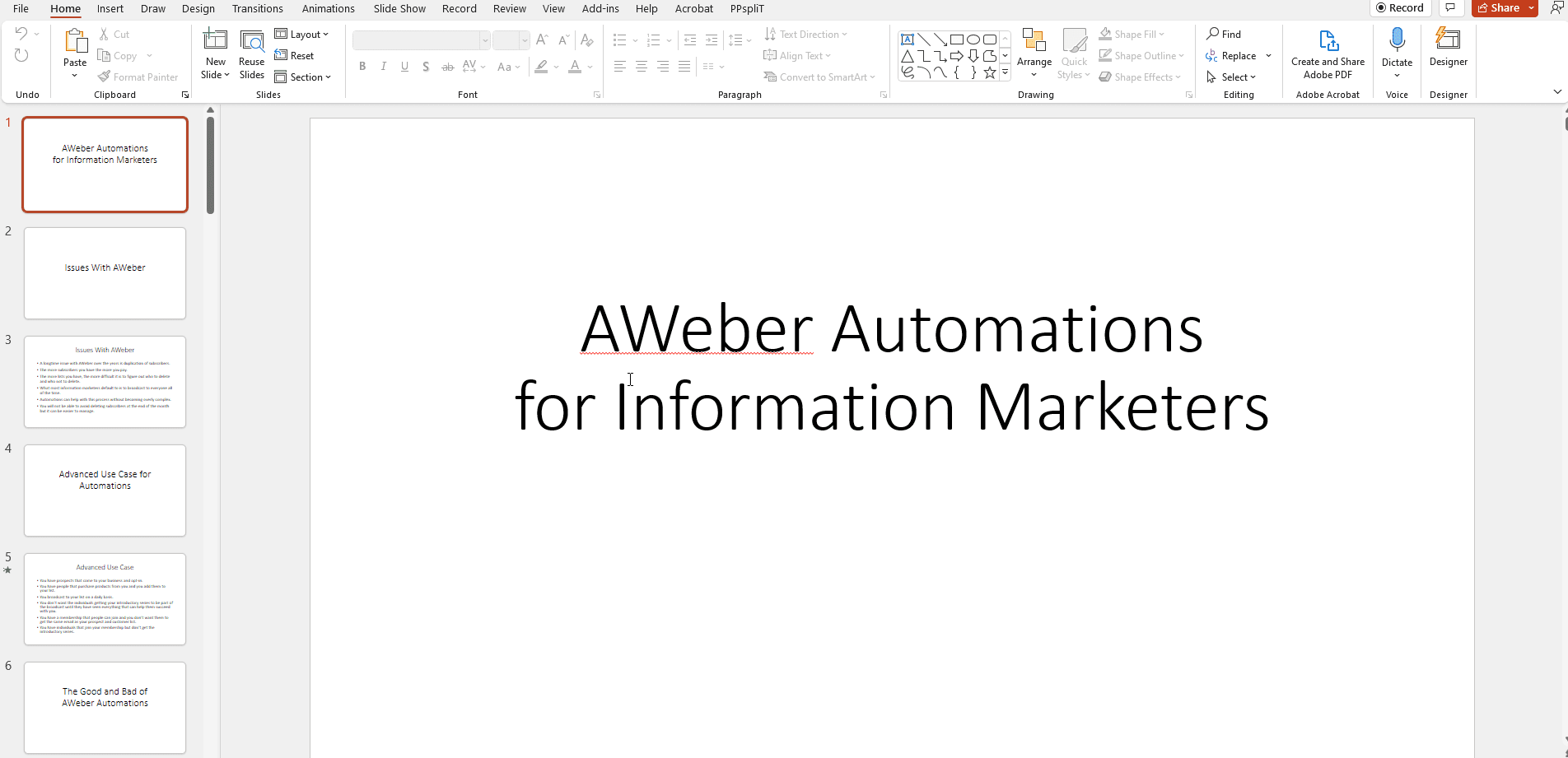Switch to the Animations tab
Viewport: 1568px width, 758px height.
(328, 8)
